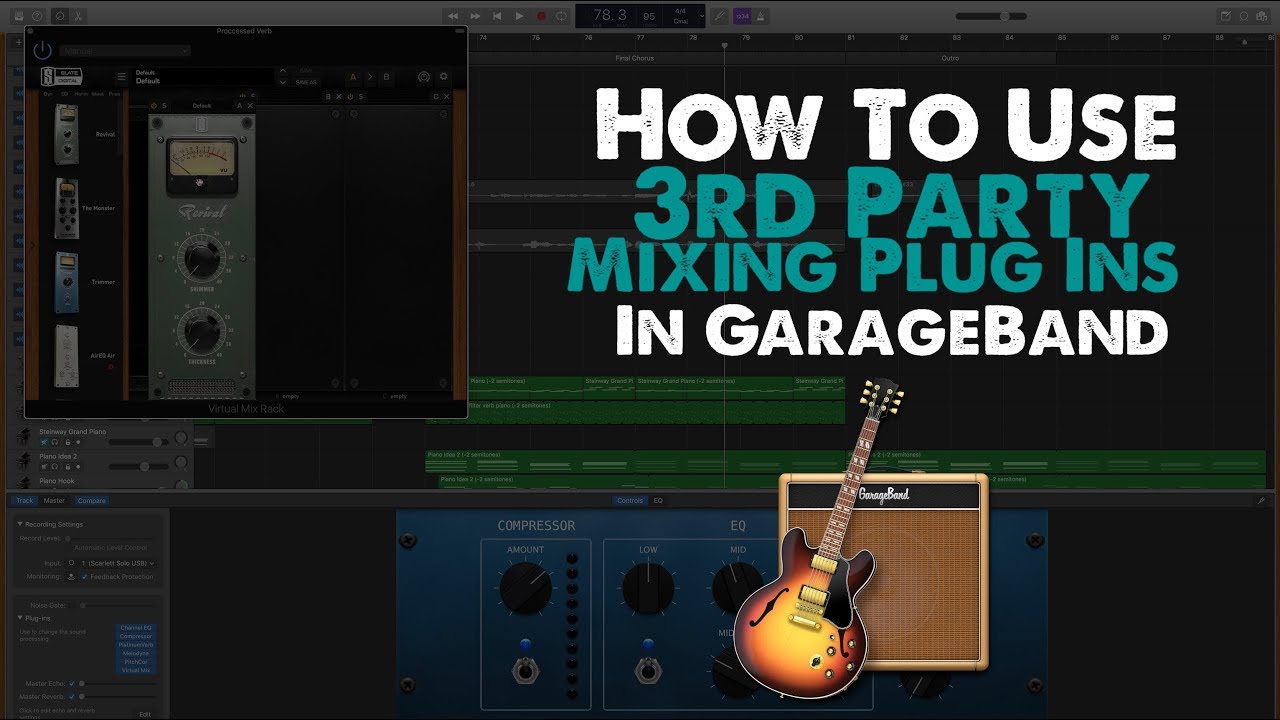Click the red Record button

tap(541, 16)
